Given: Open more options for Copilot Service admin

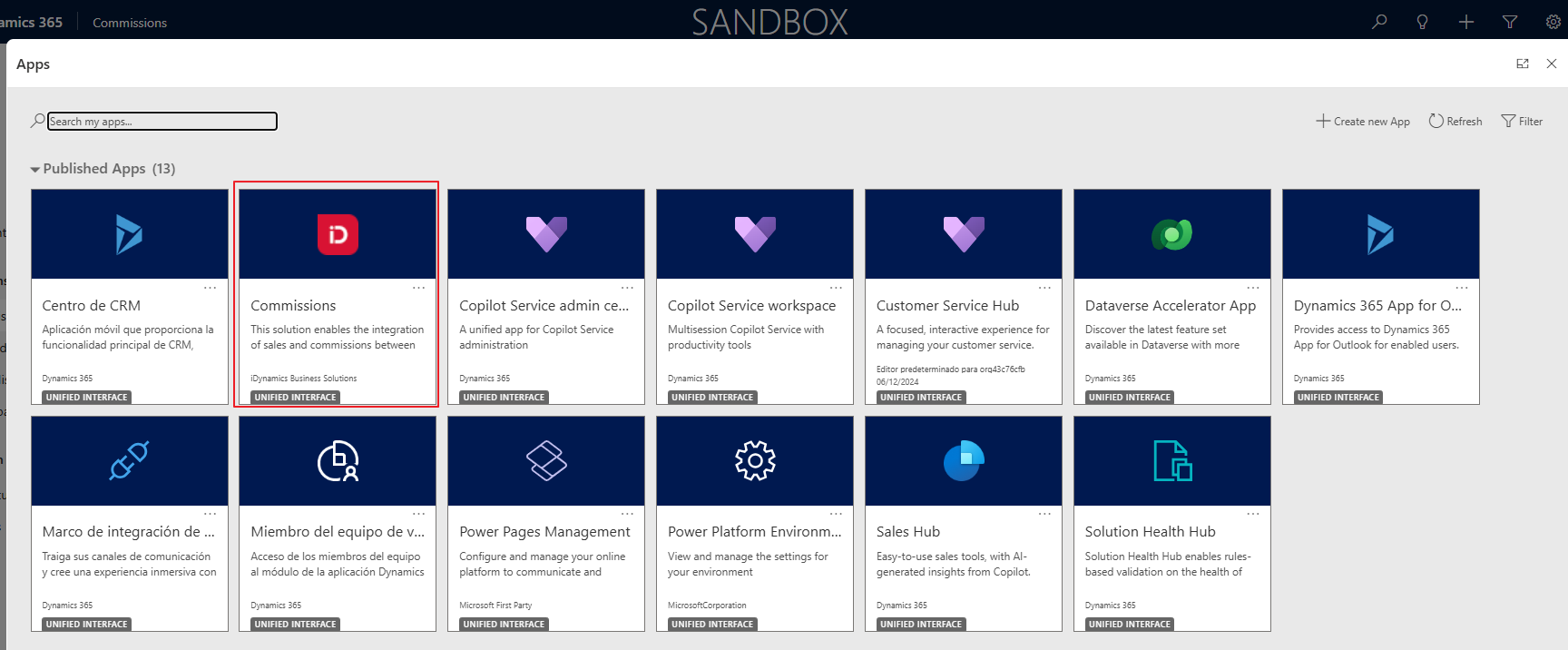Looking at the screenshot, I should 627,287.
